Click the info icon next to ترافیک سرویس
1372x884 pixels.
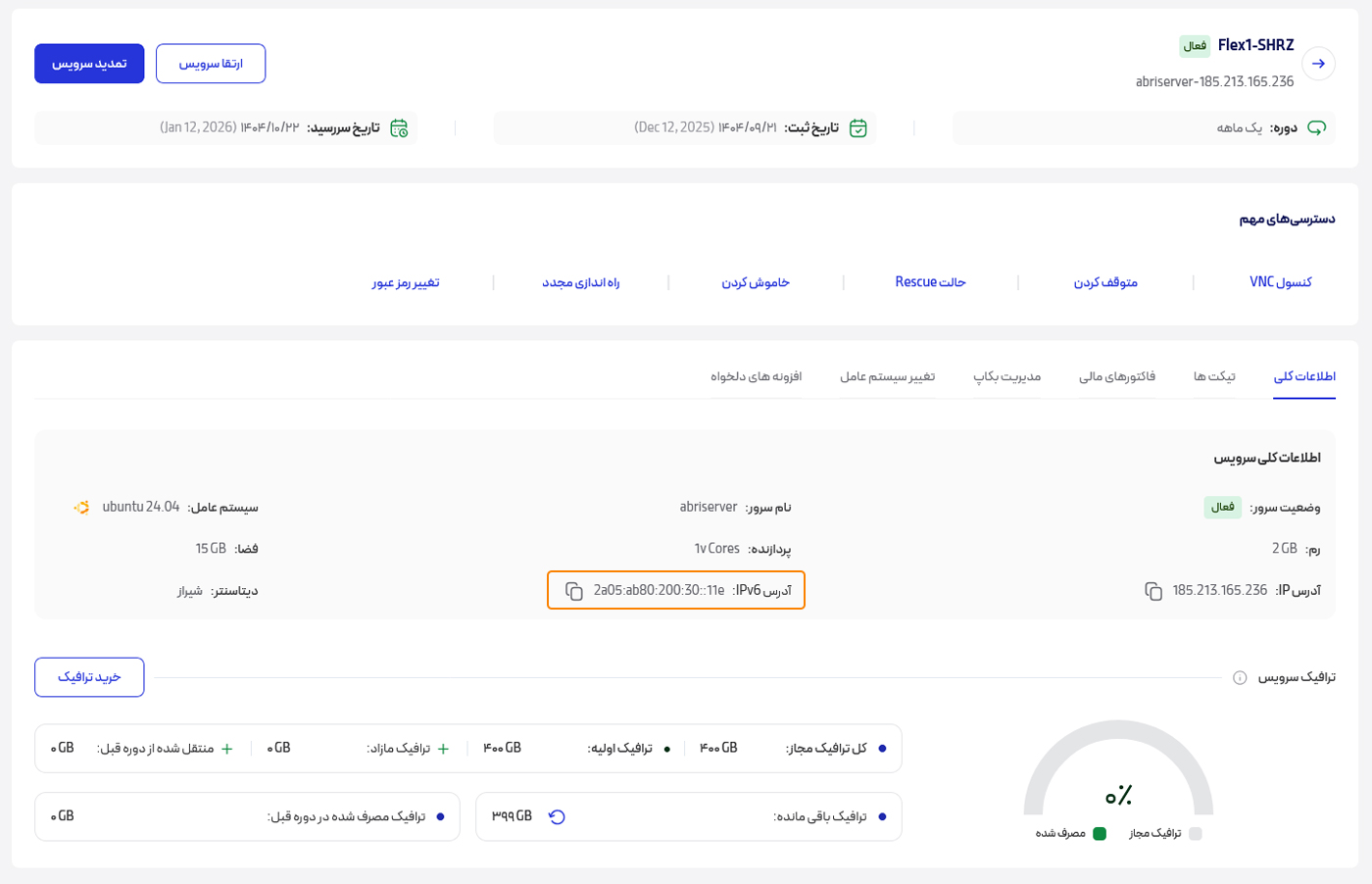pos(1240,678)
